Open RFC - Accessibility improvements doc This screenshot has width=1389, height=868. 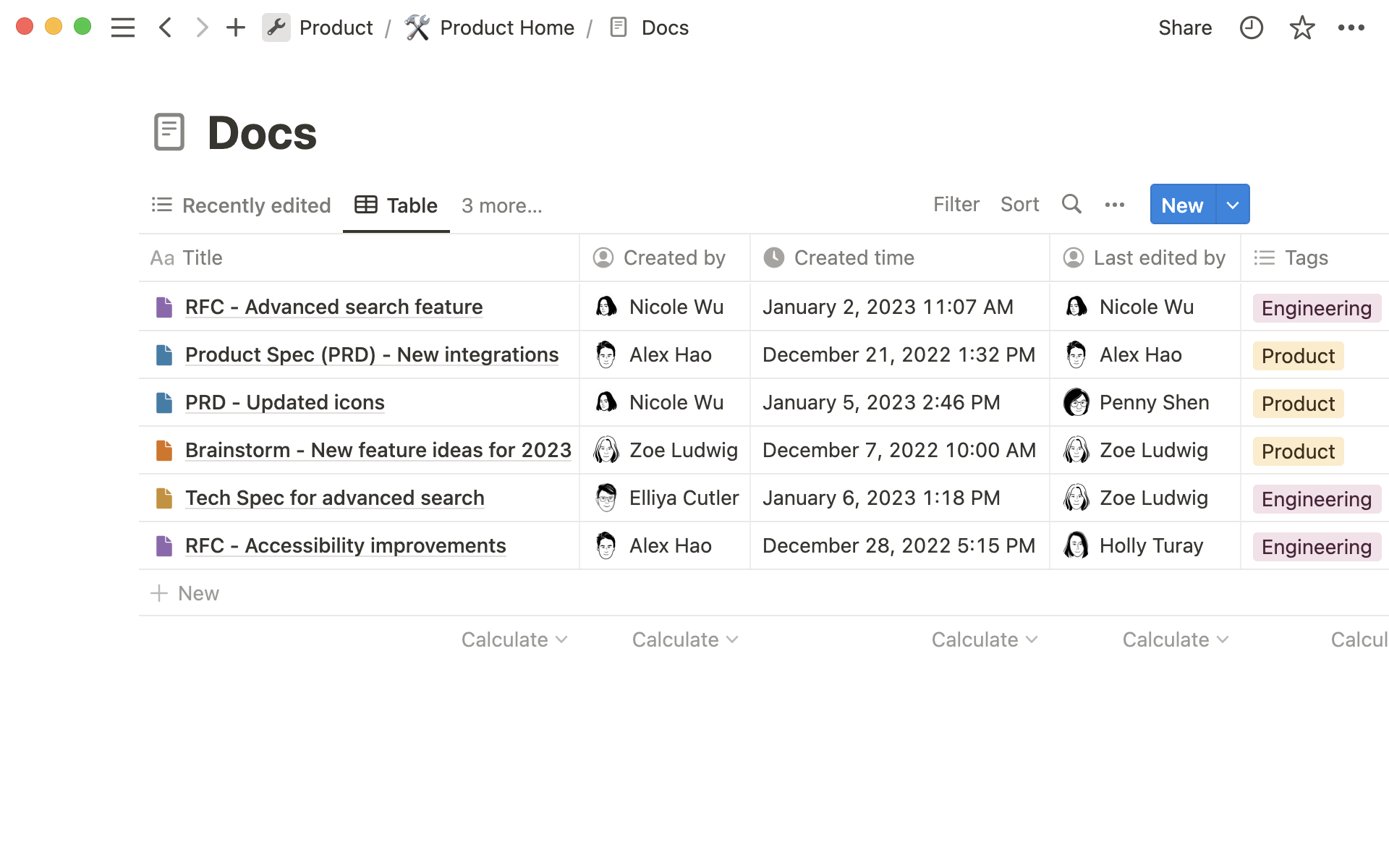(345, 545)
